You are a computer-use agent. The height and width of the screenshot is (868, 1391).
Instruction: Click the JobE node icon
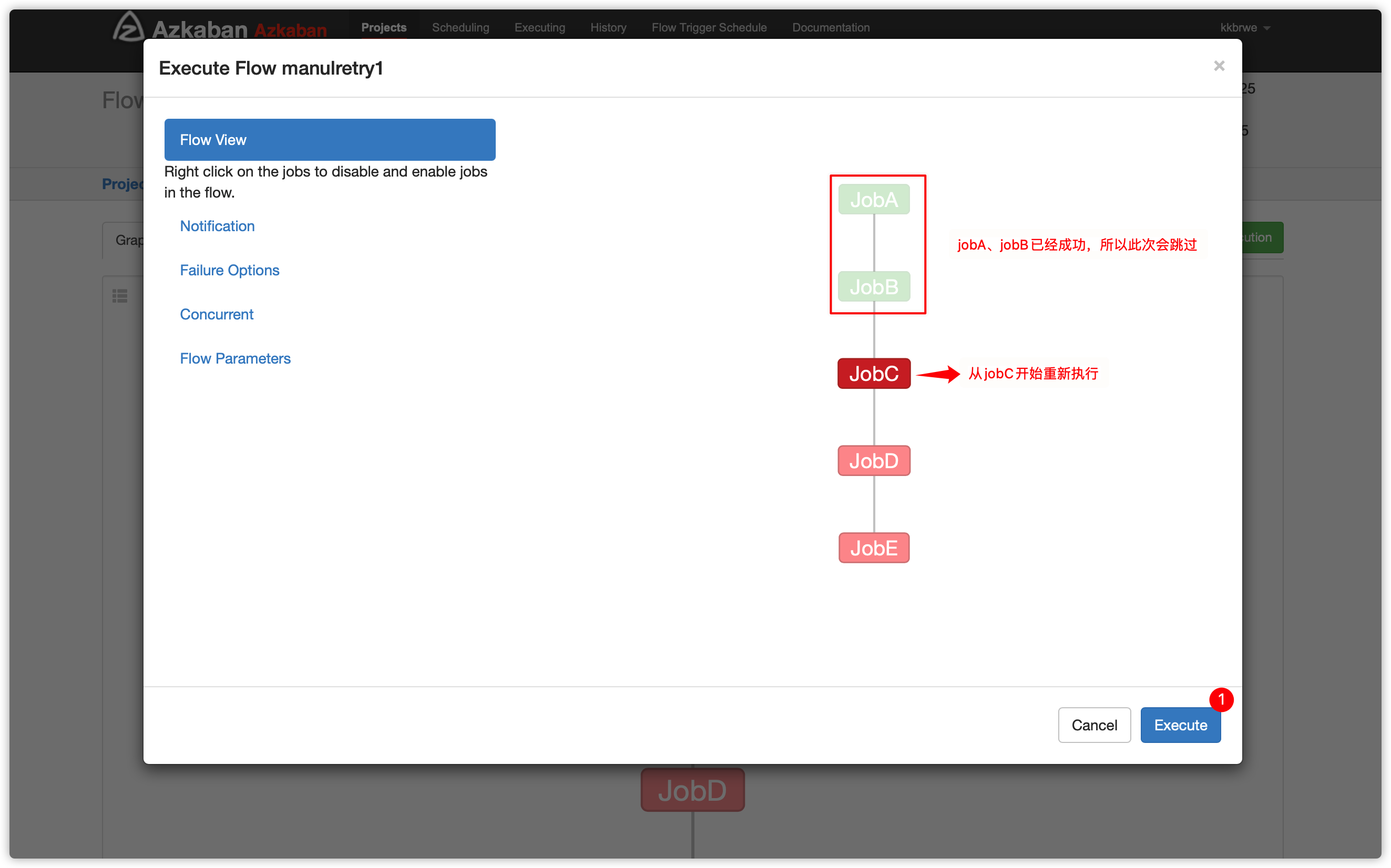pos(875,547)
